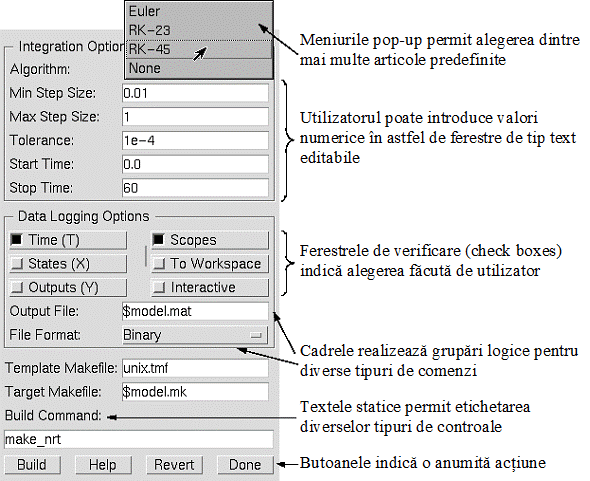Click the Stop Time field

point(195,188)
